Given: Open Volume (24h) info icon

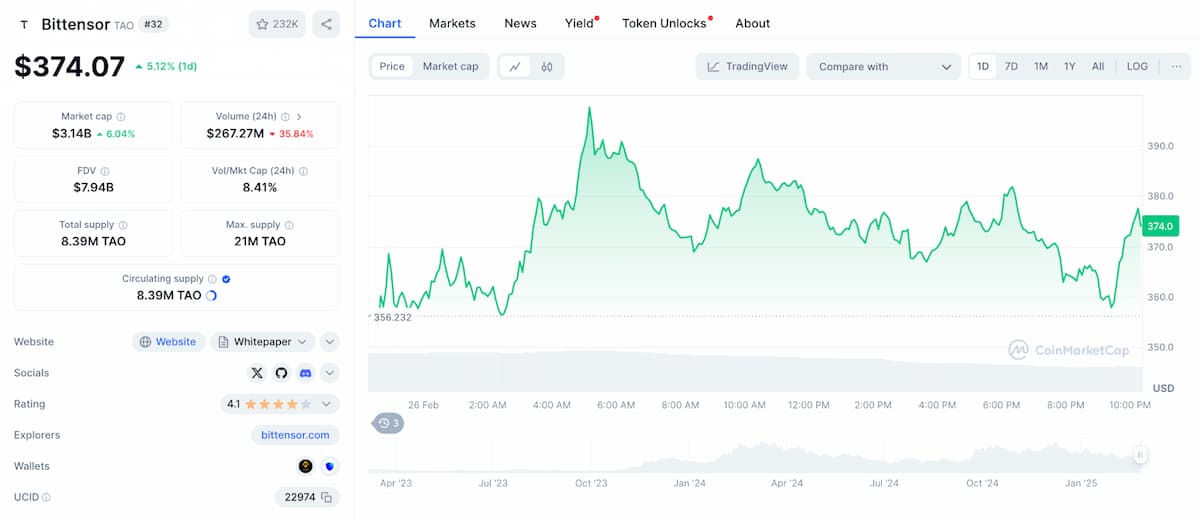Looking at the screenshot, I should click(285, 117).
